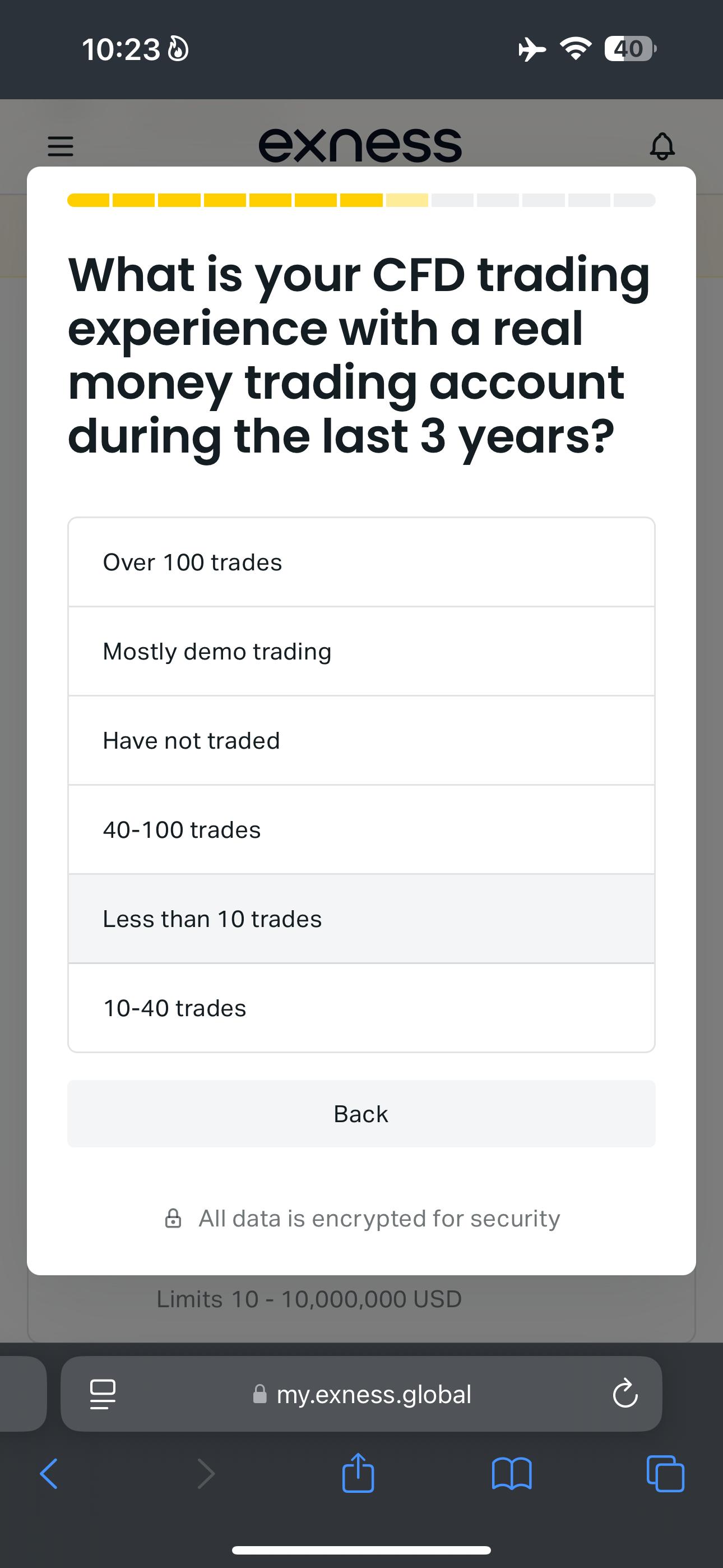The image size is (723, 1568).
Task: Select the 'Over 100 trades' option
Action: 361,562
